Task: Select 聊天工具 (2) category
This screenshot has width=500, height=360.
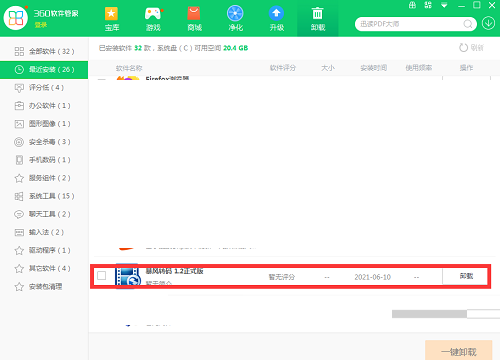Action: tap(44, 214)
